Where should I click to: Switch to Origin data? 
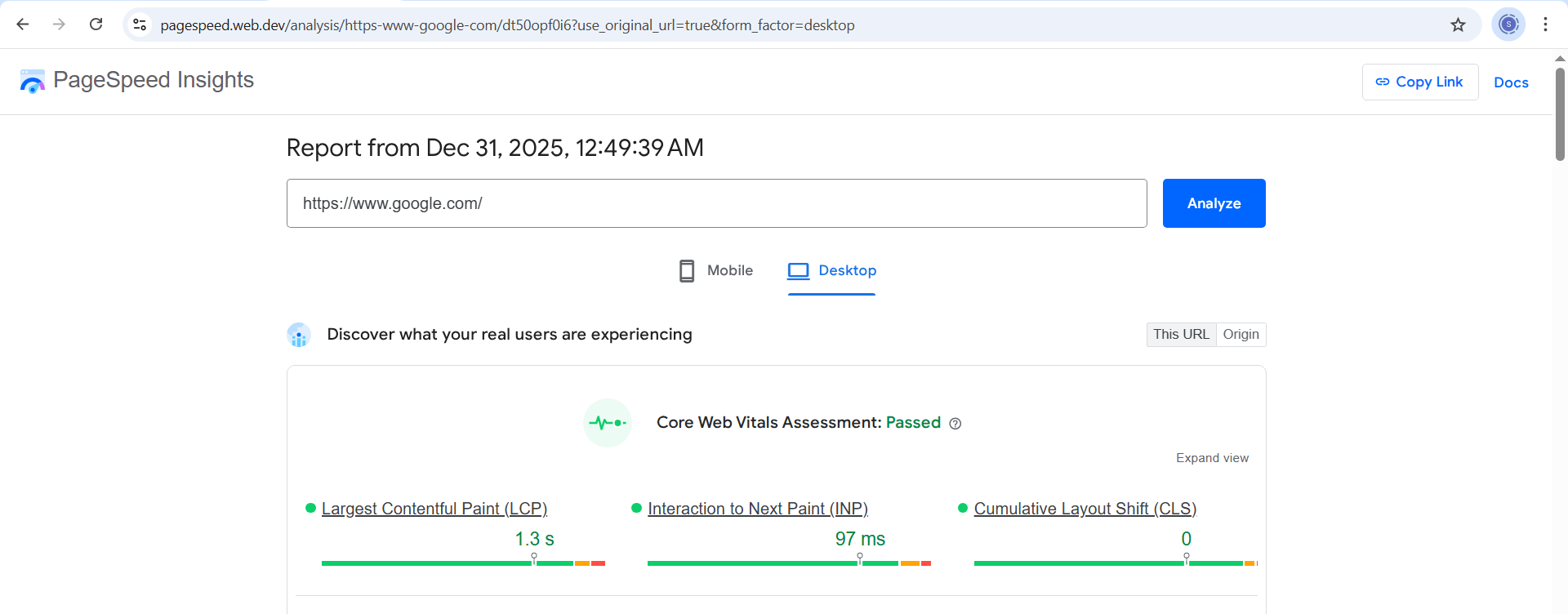click(x=1241, y=335)
